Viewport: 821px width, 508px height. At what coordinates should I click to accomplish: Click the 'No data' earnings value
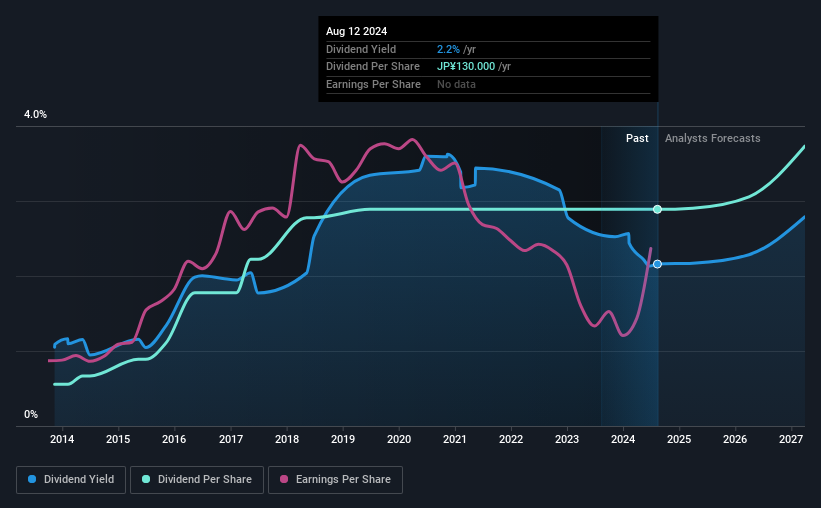457,84
